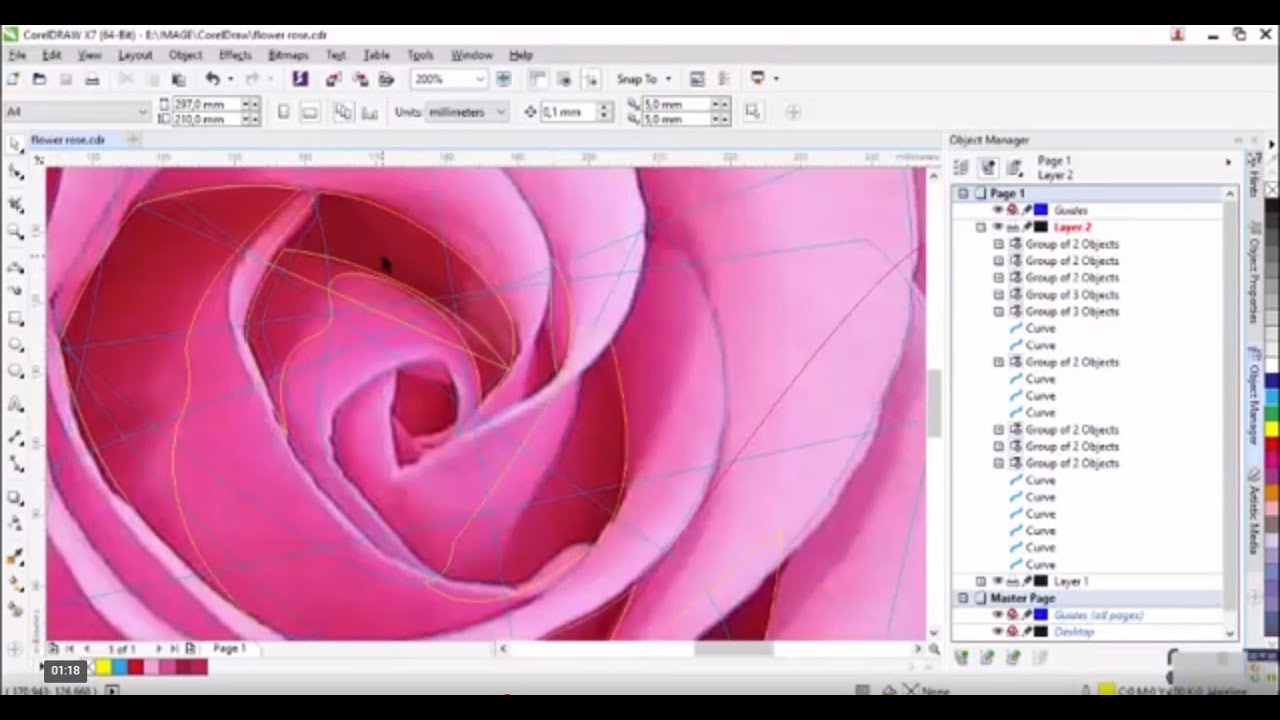
Task: Click New Layer button in Object Manager
Action: [x=962, y=657]
